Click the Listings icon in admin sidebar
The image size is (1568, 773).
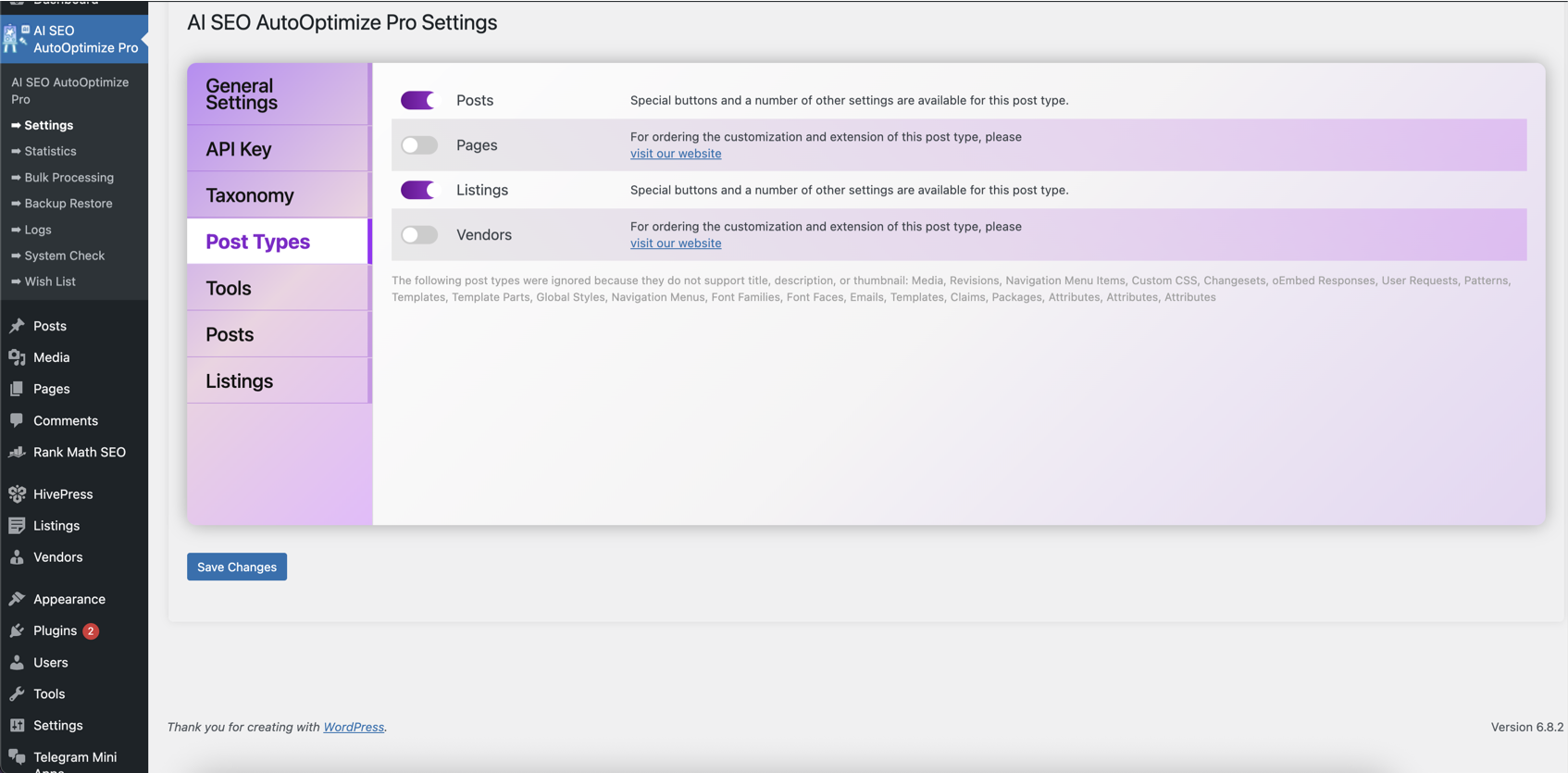coord(17,526)
